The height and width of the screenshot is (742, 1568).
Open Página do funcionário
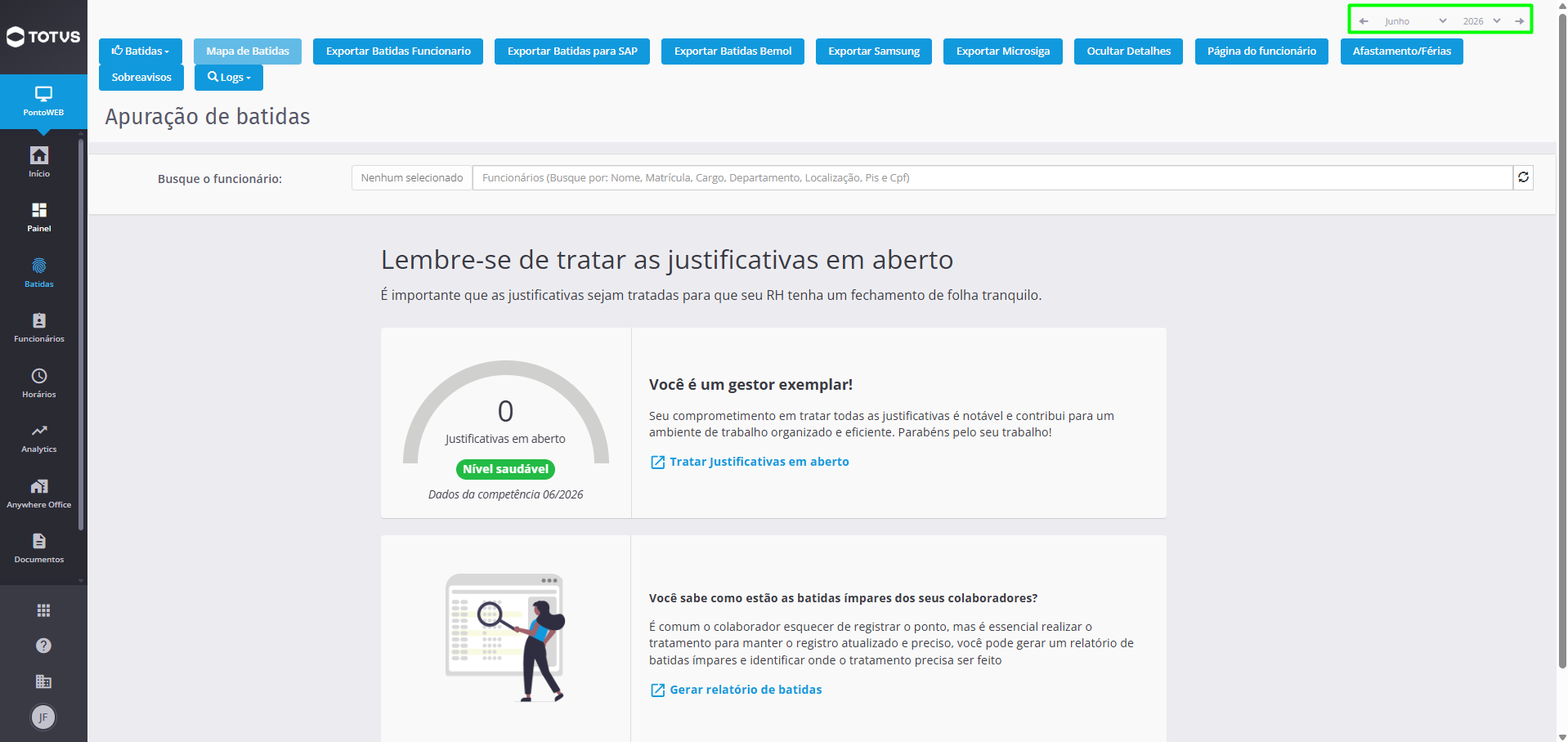[x=1261, y=51]
